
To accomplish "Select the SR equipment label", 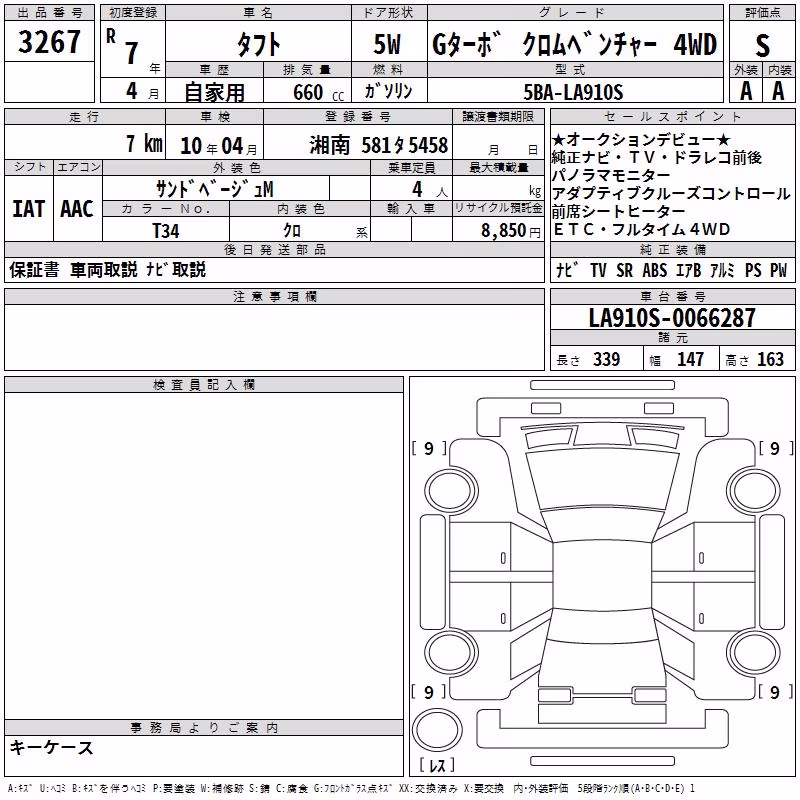I will tap(624, 270).
